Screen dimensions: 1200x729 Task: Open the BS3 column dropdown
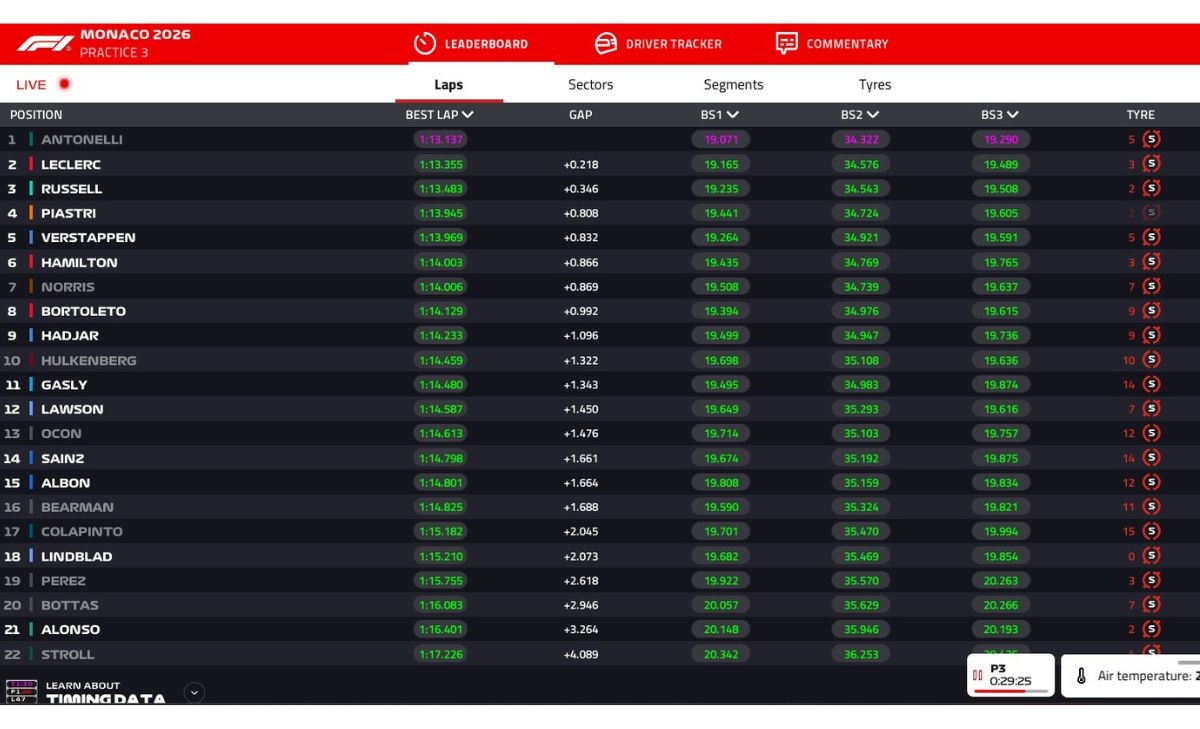coord(1013,115)
